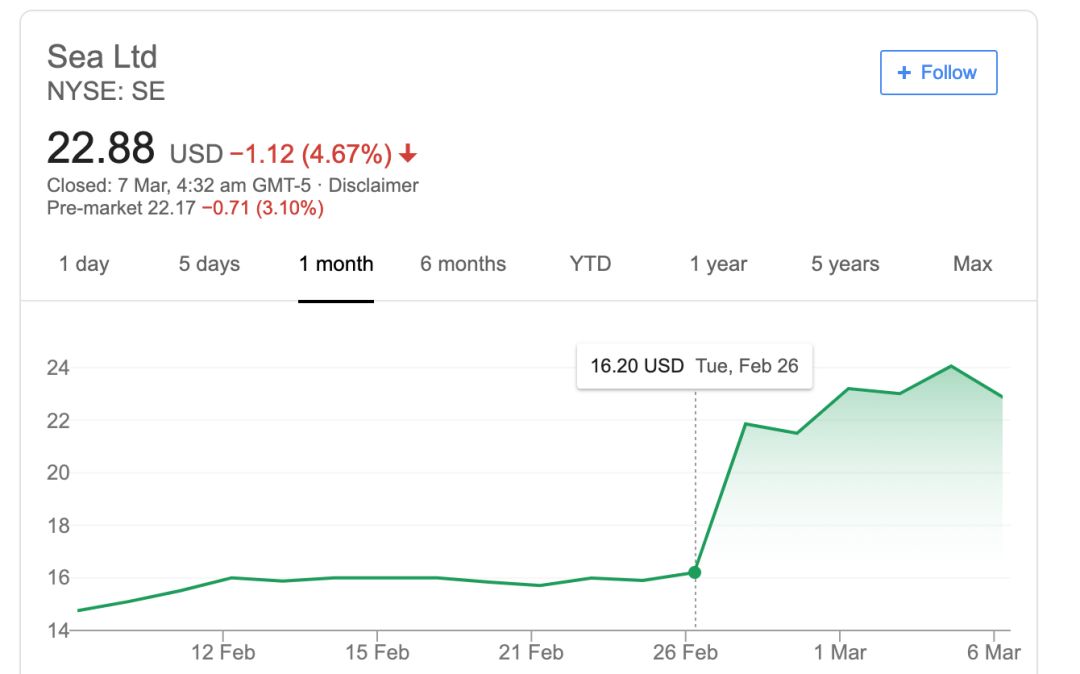Click the 6 Mar axis marker
This screenshot has width=1080, height=674.
[x=994, y=652]
